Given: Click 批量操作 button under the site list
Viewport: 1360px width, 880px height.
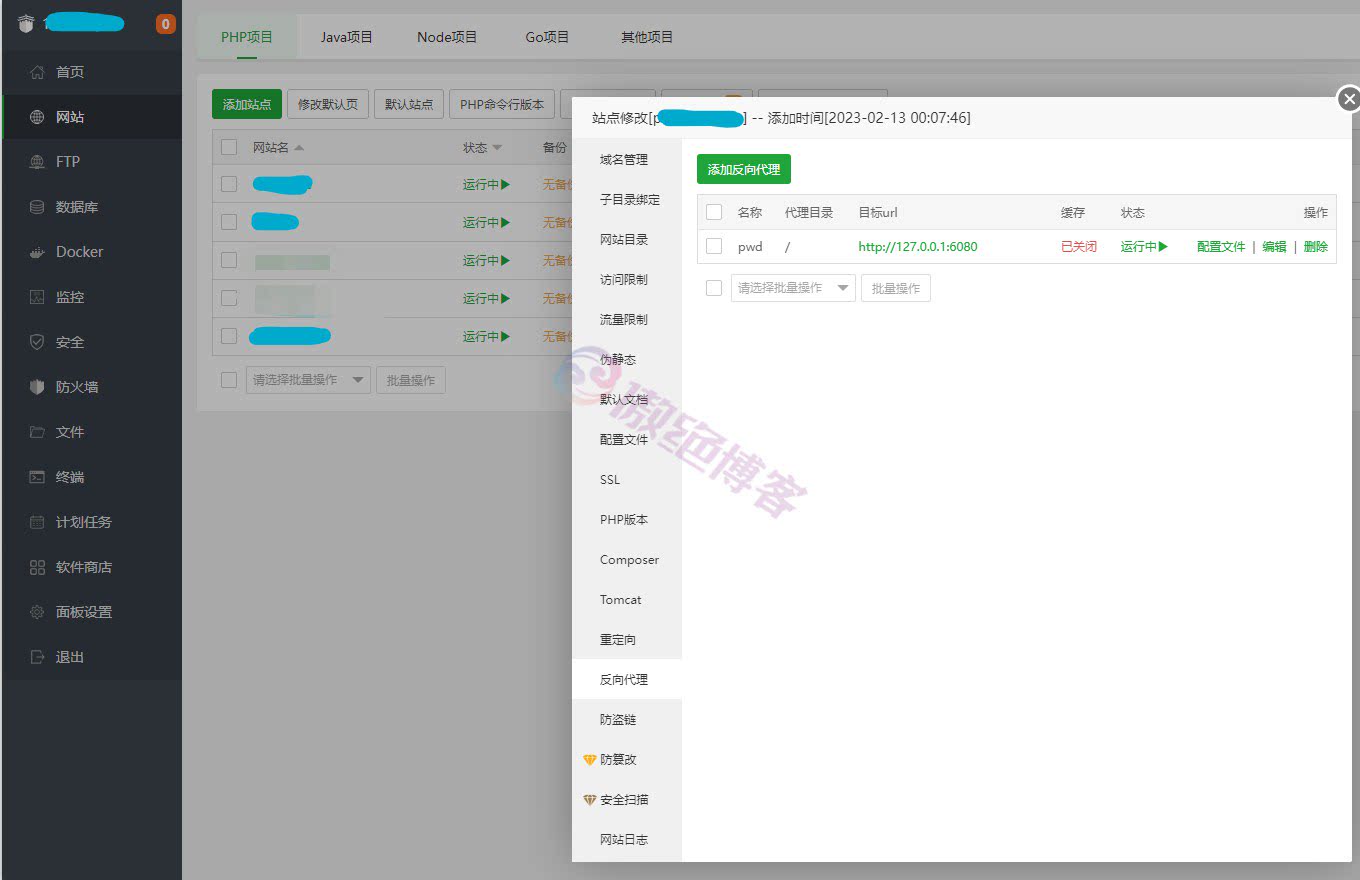Looking at the screenshot, I should pyautogui.click(x=411, y=380).
